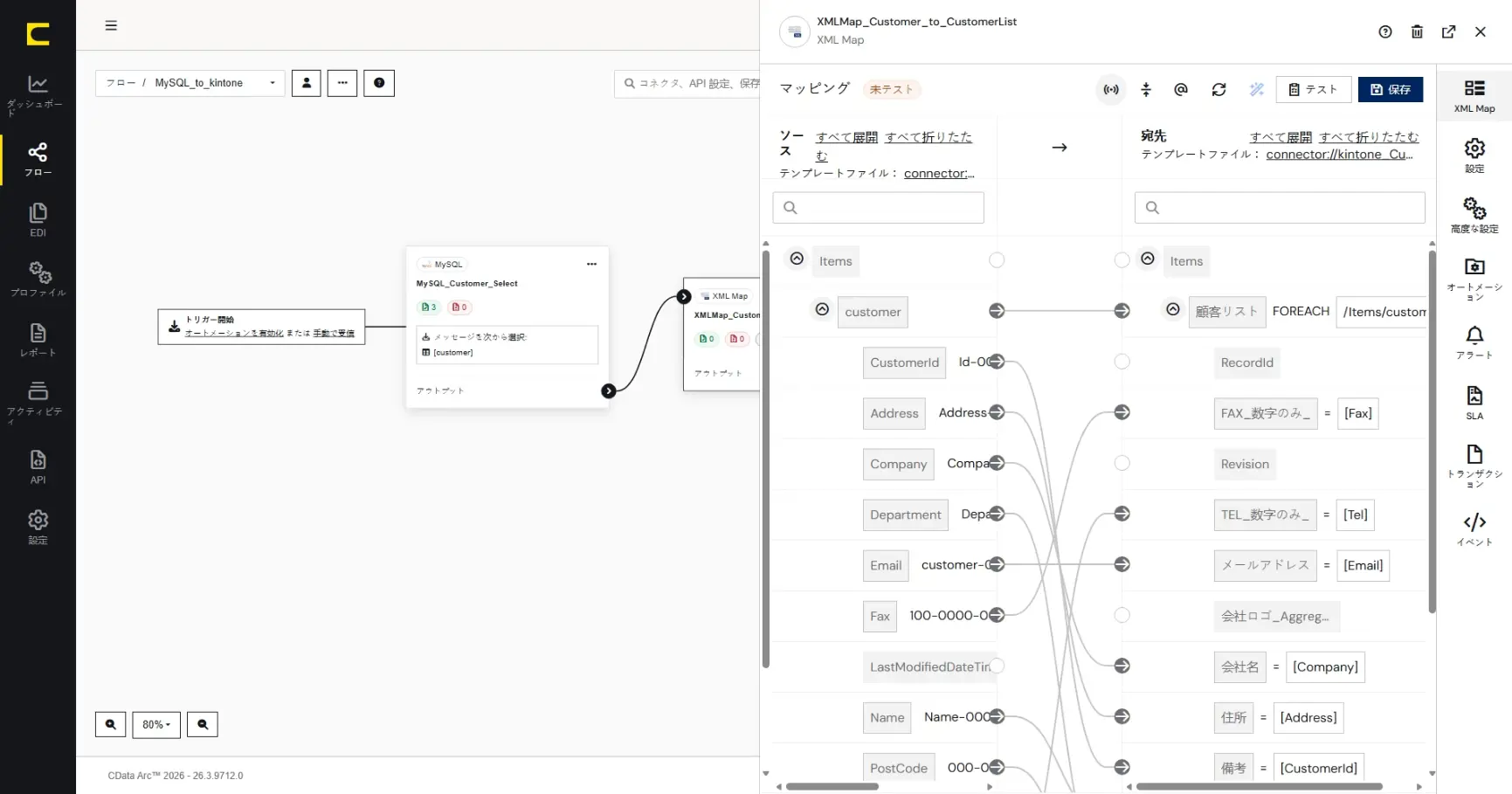Collapse the destination Items node

click(x=1148, y=259)
